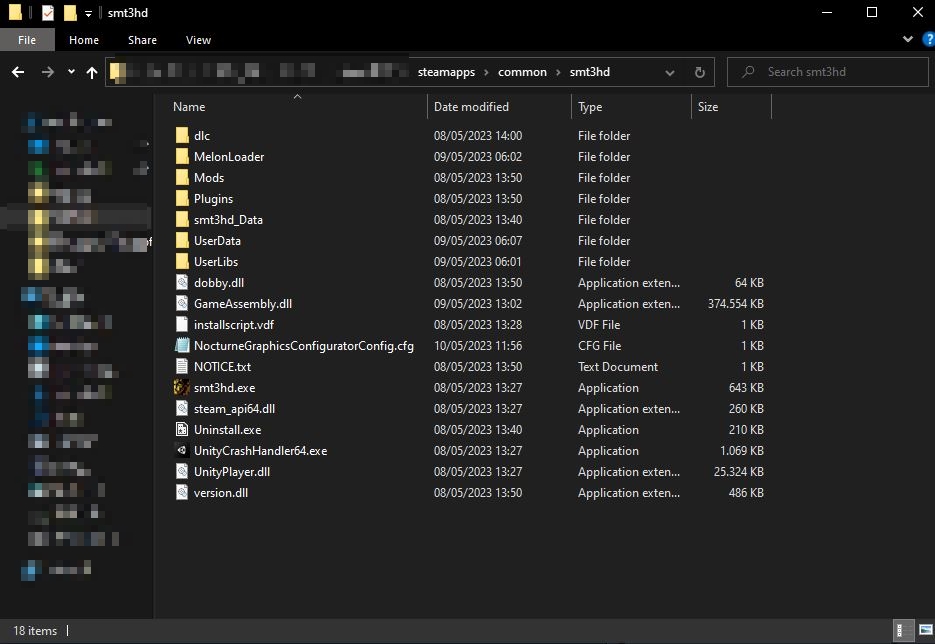Viewport: 935px width, 644px height.
Task: Switch to large icons view layout
Action: (x=925, y=630)
